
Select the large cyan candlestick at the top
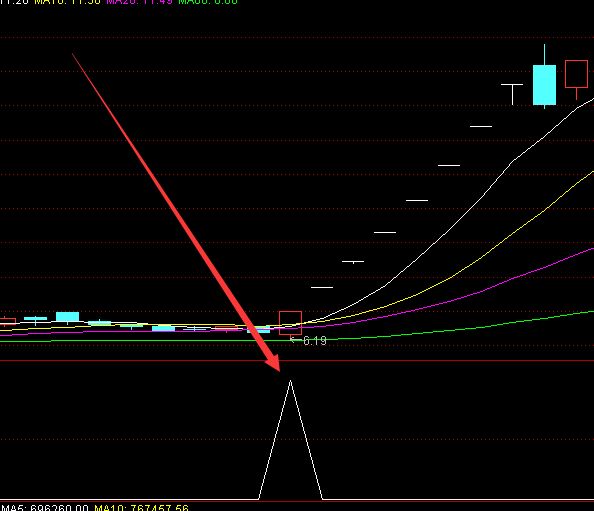(544, 85)
